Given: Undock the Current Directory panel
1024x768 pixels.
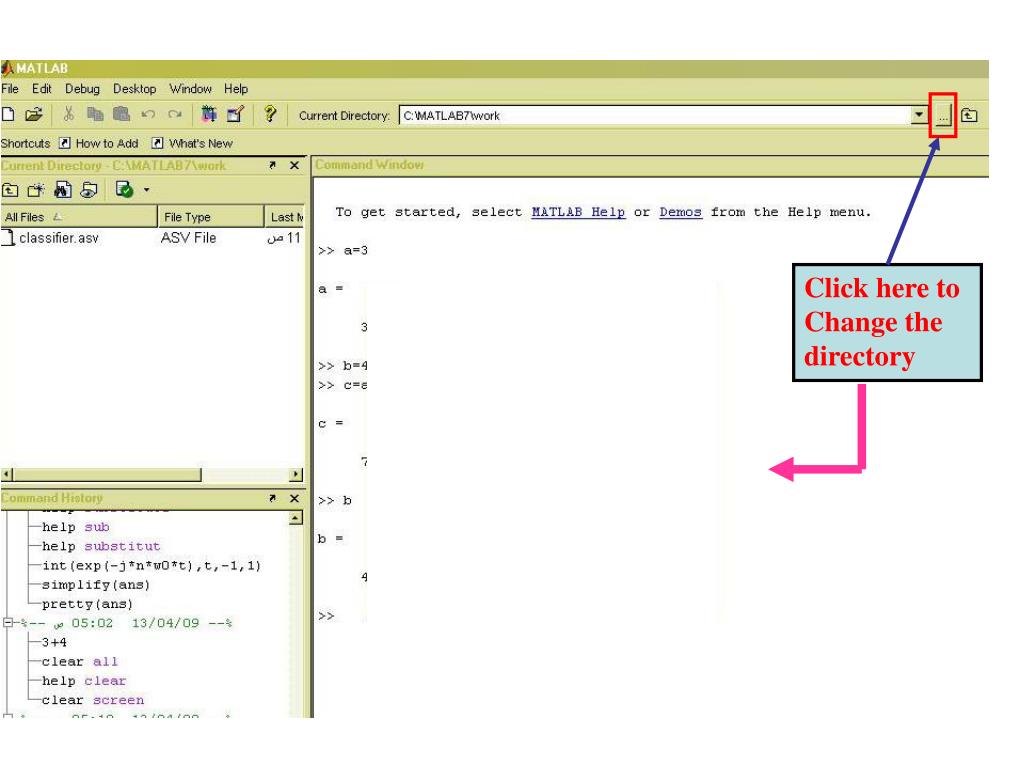Looking at the screenshot, I should click(x=272, y=166).
